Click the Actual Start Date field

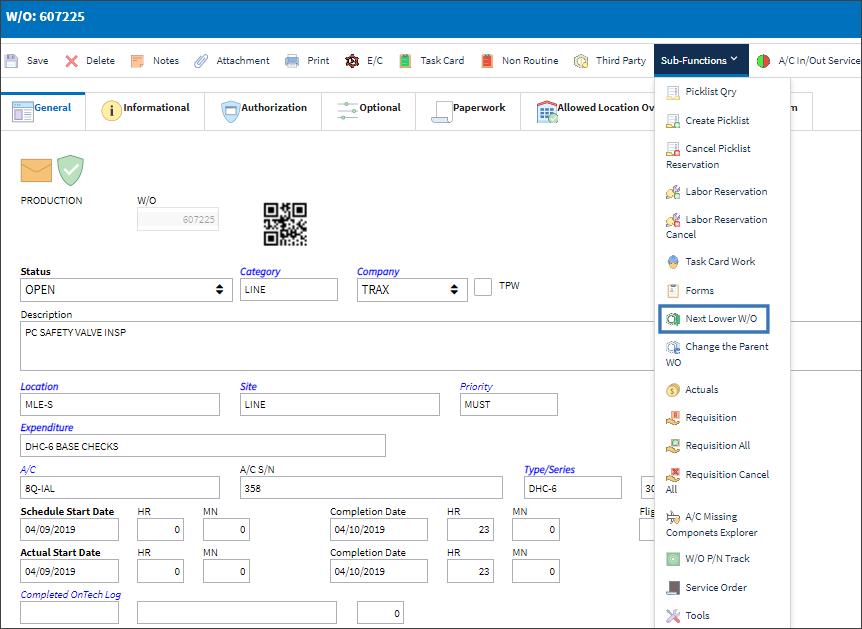[x=69, y=571]
